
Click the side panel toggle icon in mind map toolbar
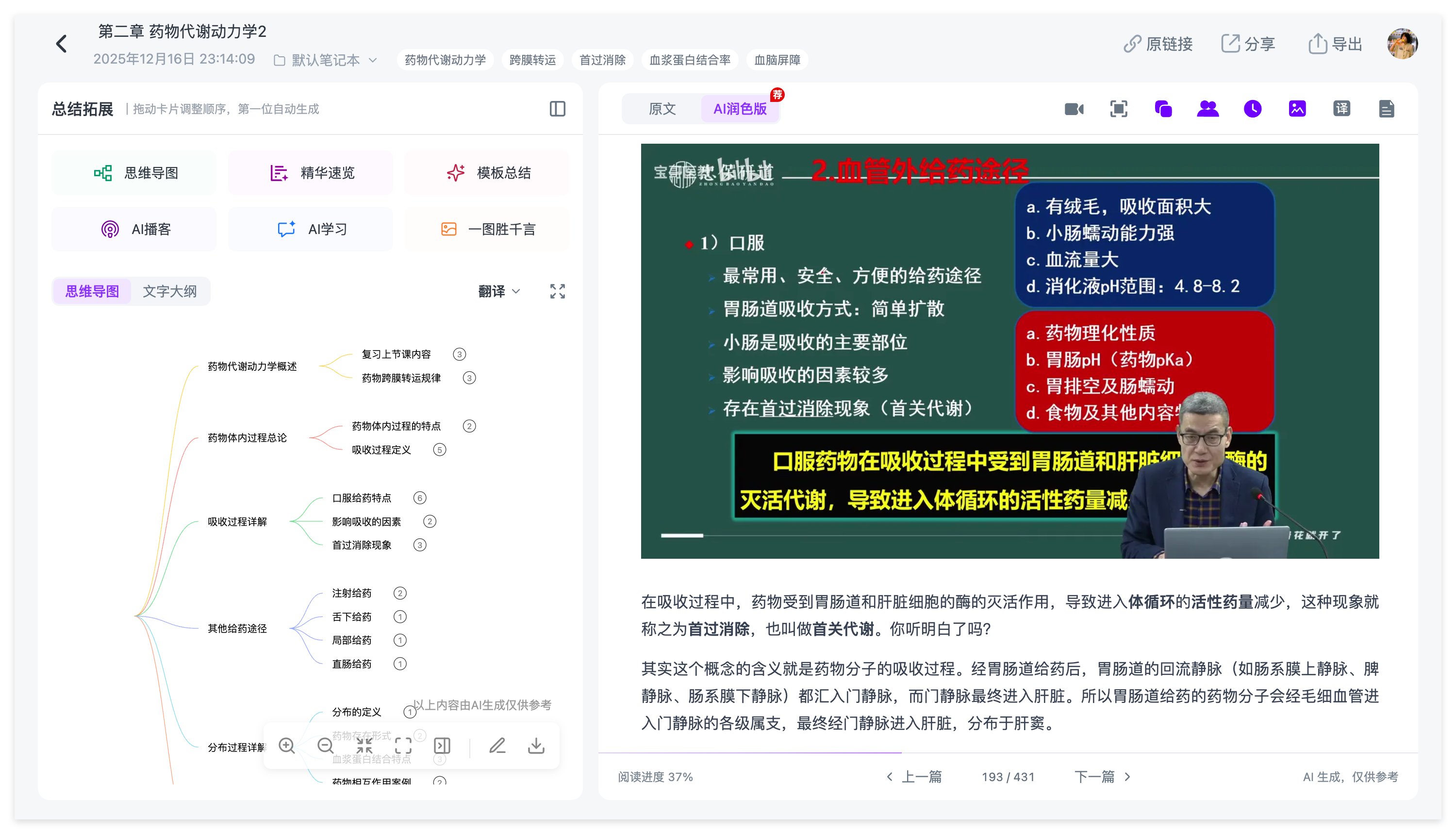442,745
